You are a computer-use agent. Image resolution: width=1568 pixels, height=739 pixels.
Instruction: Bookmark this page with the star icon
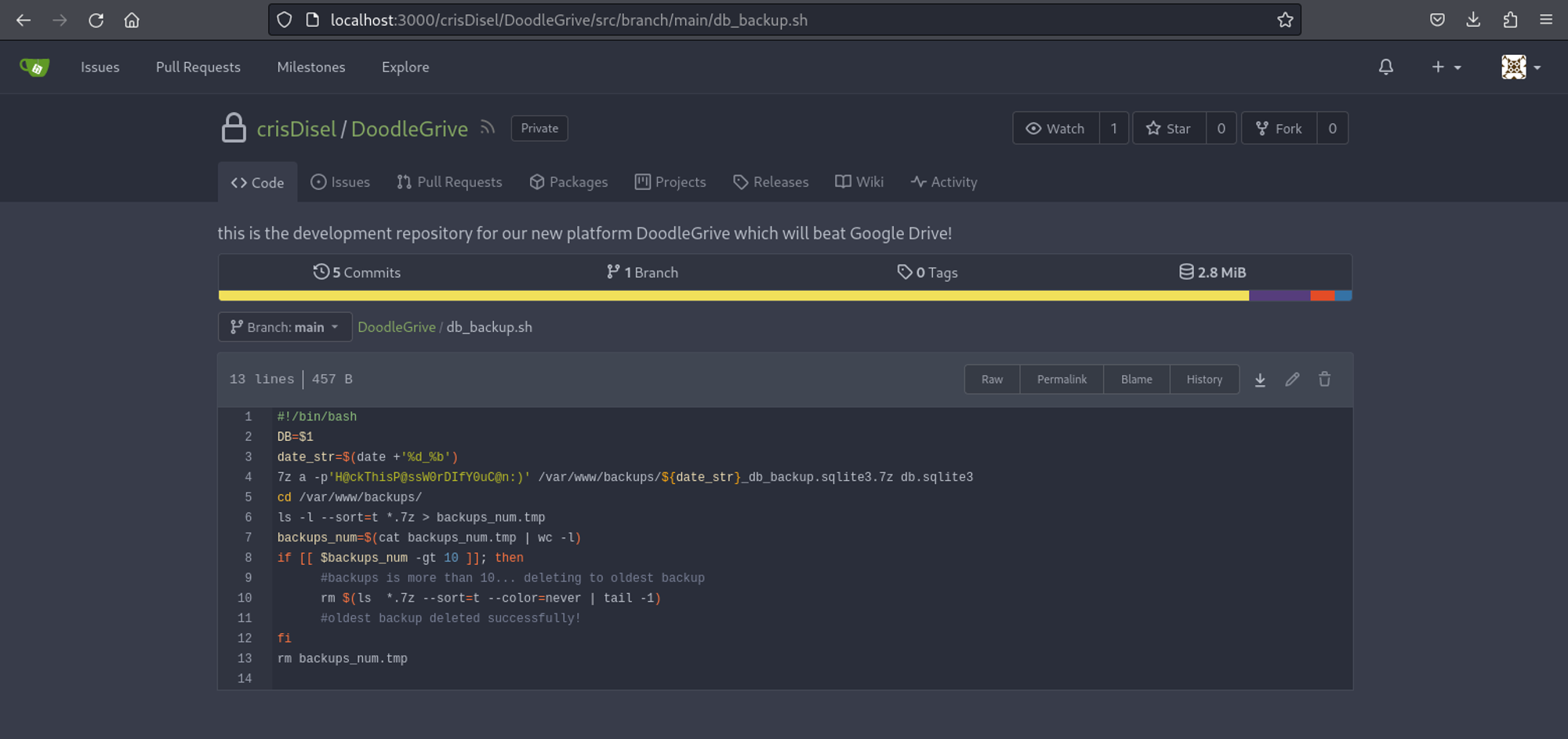click(x=1284, y=20)
